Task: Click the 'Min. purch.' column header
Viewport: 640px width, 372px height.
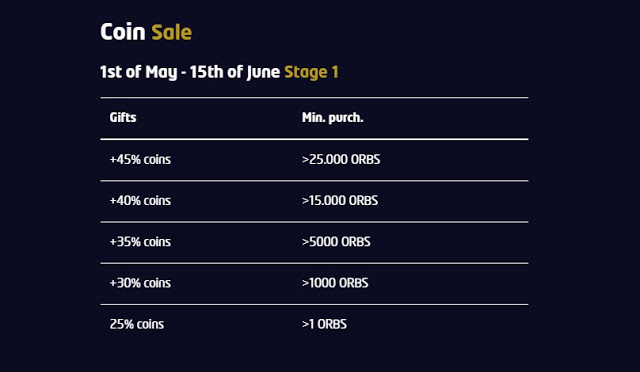Action: coord(333,118)
